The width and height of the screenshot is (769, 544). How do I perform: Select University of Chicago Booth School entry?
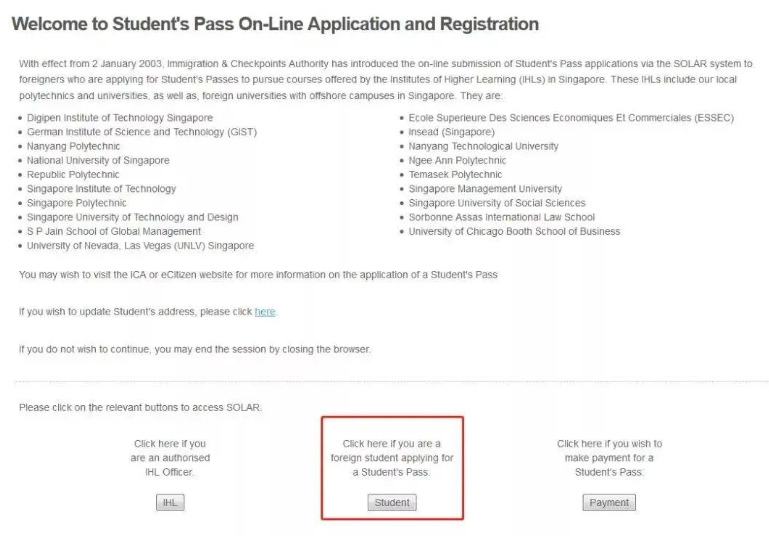pyautogui.click(x=514, y=231)
